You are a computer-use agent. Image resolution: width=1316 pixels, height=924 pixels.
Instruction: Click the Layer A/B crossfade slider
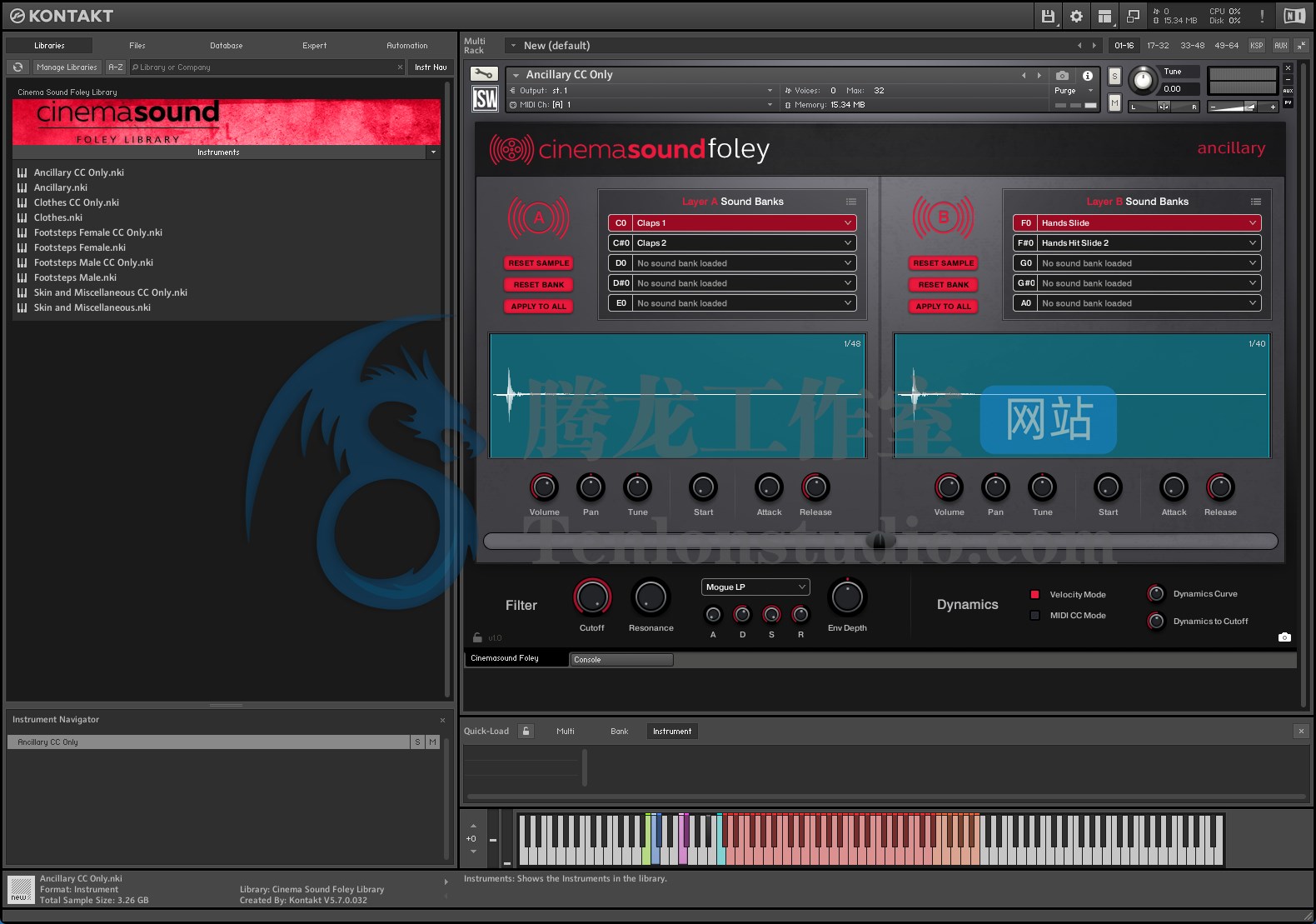[880, 542]
